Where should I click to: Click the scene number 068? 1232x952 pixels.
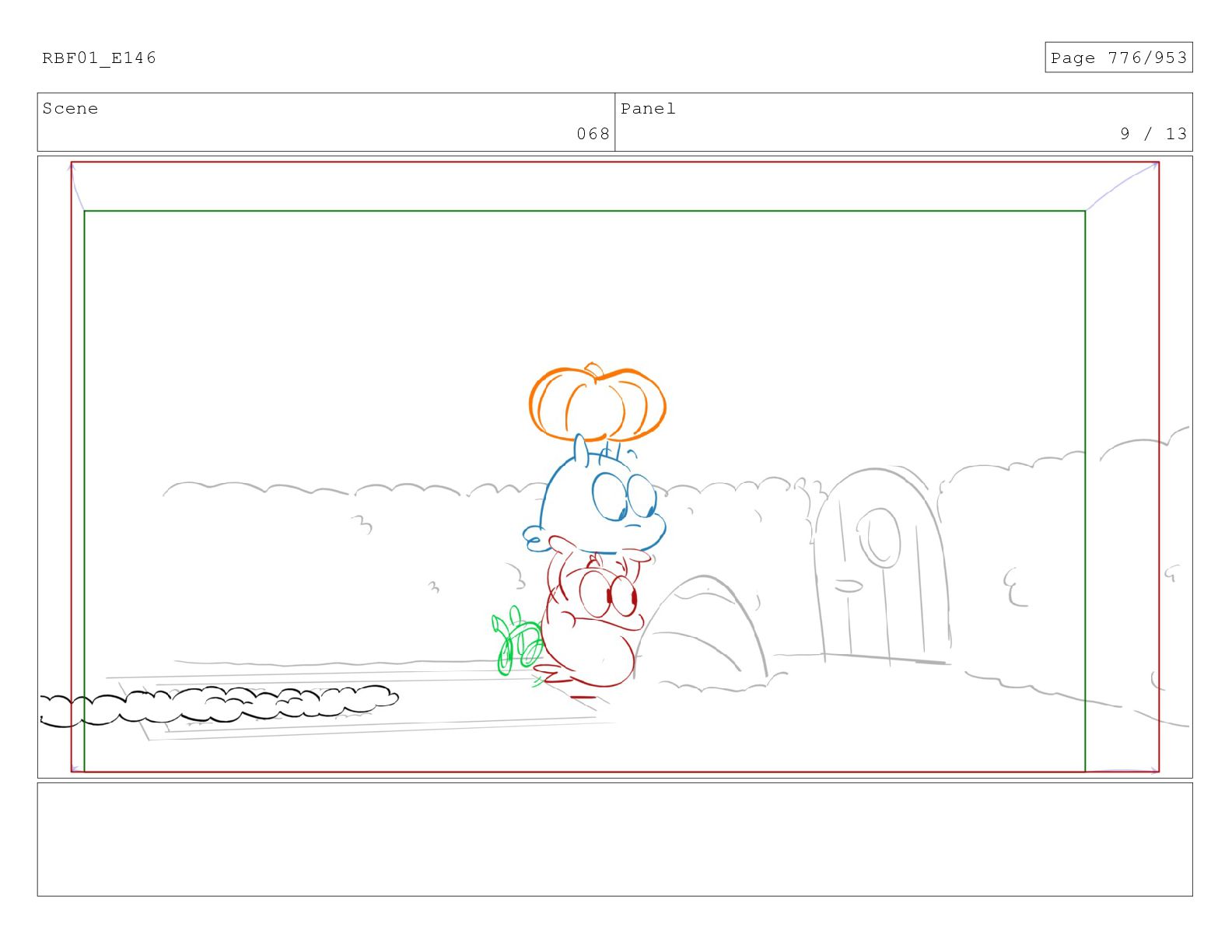593,134
